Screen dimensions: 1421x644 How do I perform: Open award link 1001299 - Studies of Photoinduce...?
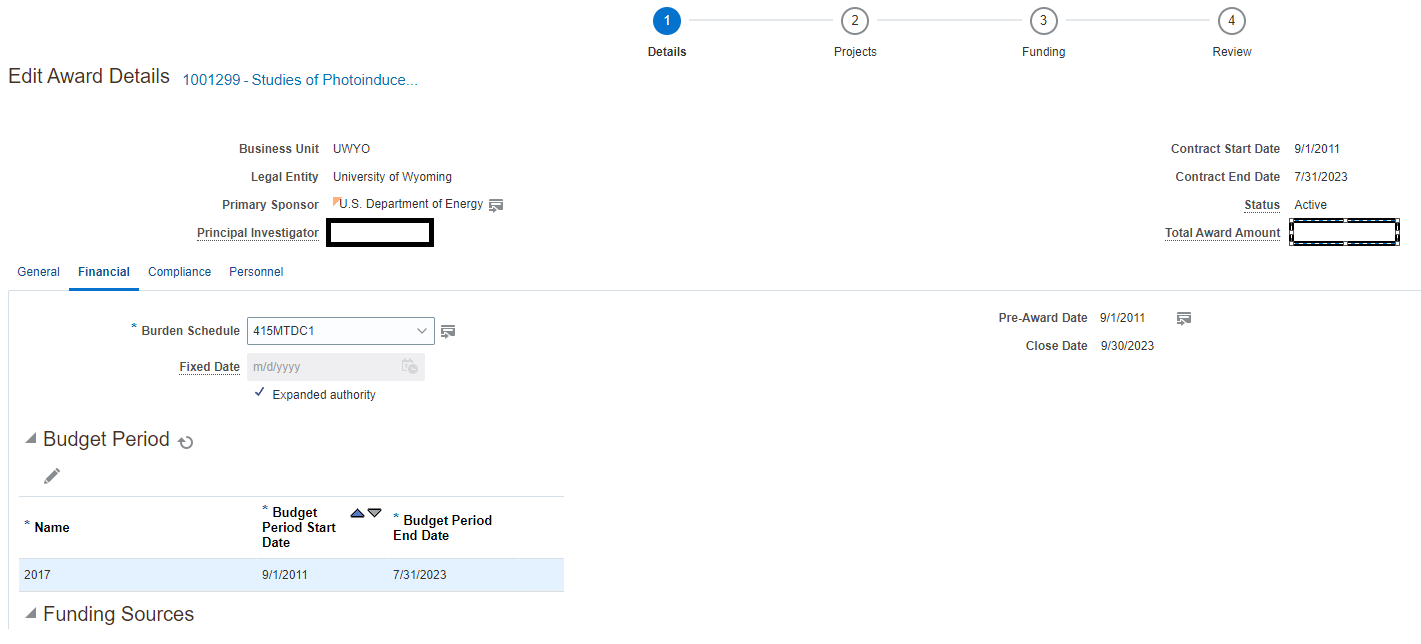click(x=300, y=80)
